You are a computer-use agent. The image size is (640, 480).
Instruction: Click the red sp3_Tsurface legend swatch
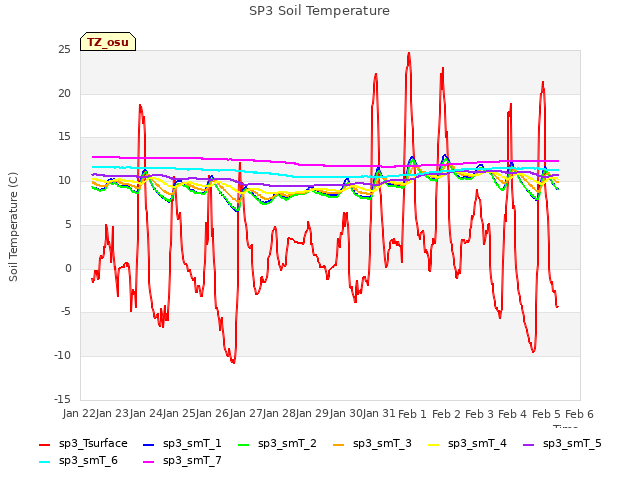[x=44, y=444]
